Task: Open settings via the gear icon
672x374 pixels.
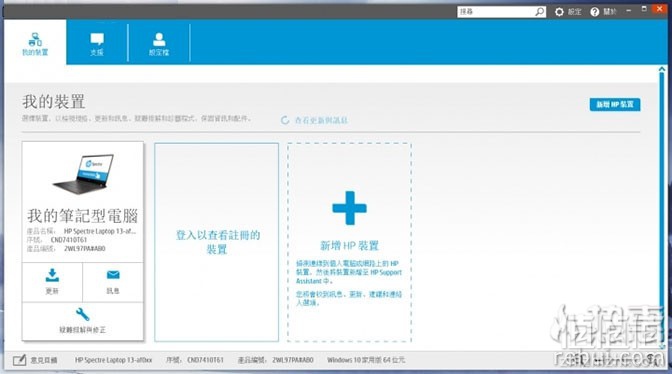Action: pyautogui.click(x=559, y=12)
